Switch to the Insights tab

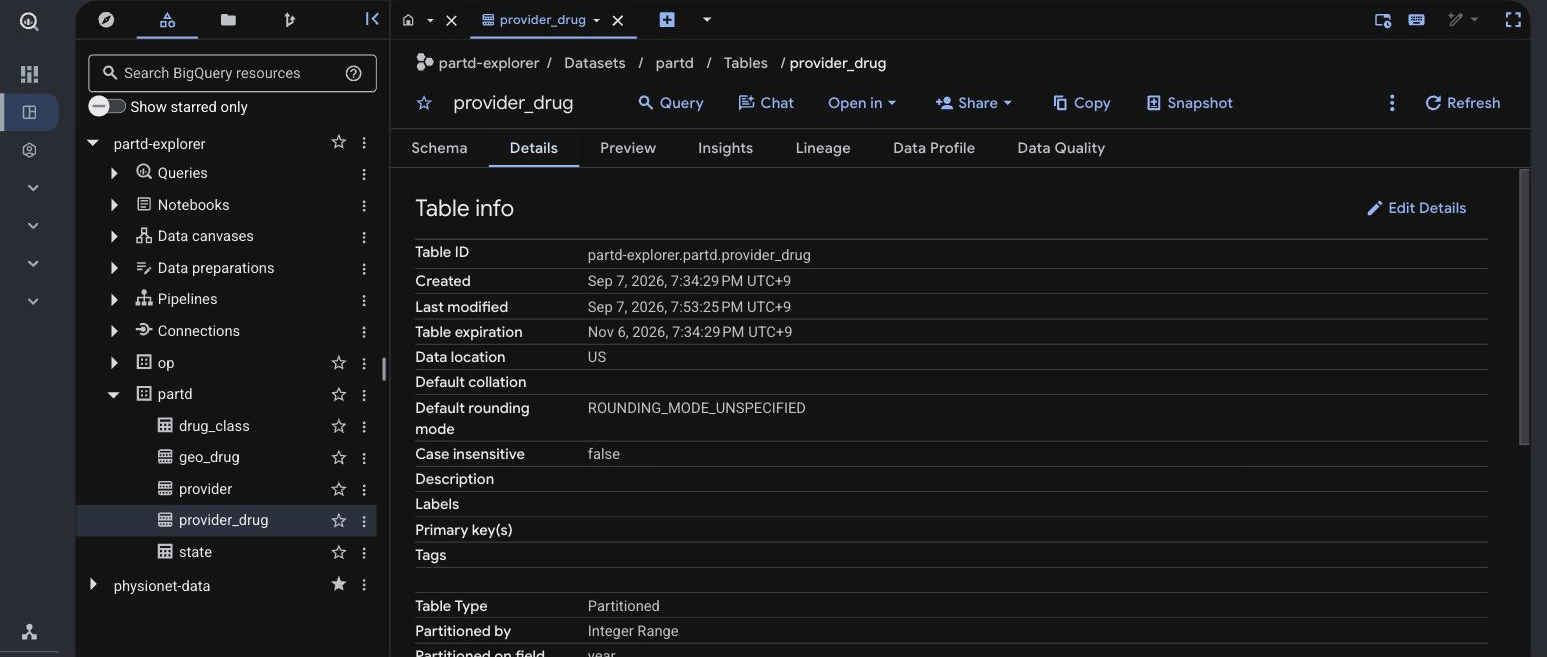pyautogui.click(x=725, y=148)
